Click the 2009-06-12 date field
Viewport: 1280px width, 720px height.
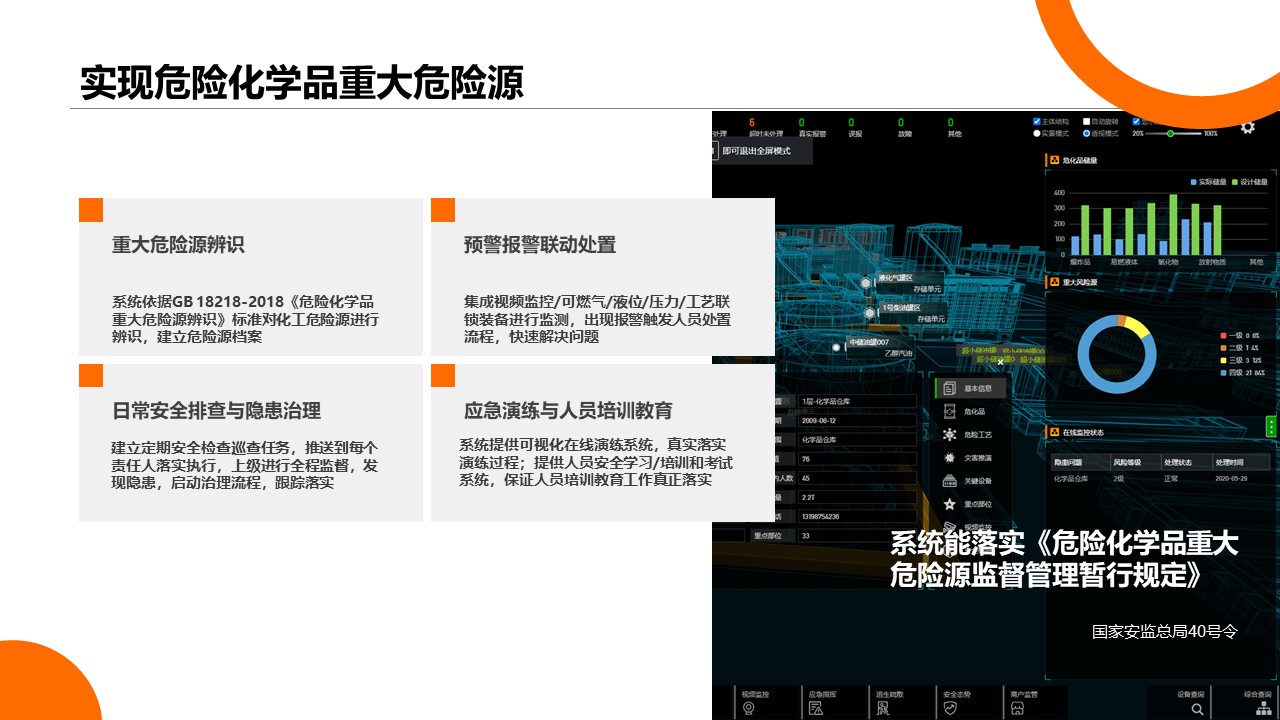[858, 420]
